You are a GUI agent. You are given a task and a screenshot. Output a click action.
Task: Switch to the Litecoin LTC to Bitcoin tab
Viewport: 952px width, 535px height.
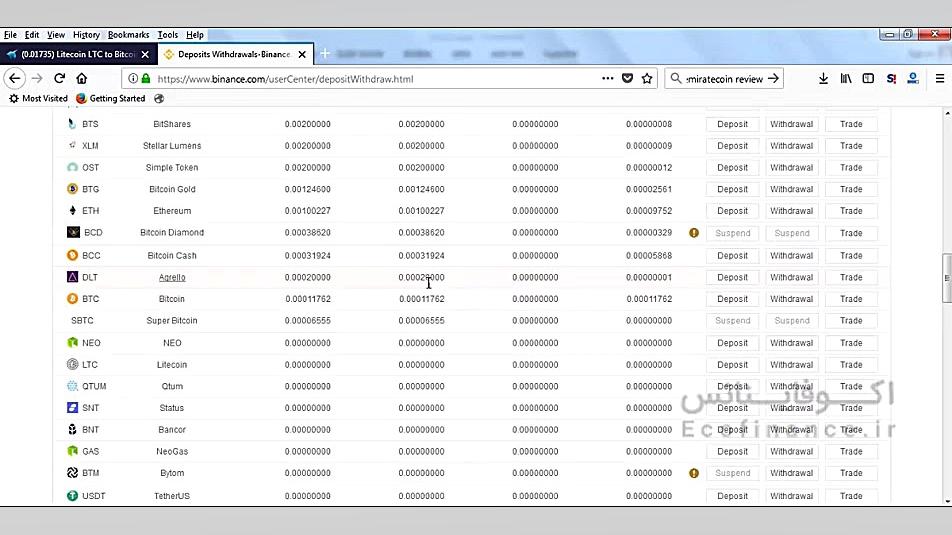pos(79,54)
